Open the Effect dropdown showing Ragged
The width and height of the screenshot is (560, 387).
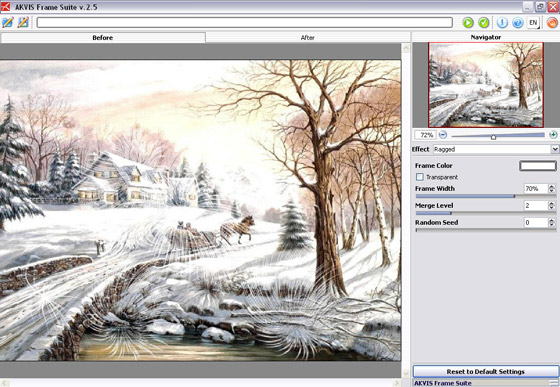496,149
